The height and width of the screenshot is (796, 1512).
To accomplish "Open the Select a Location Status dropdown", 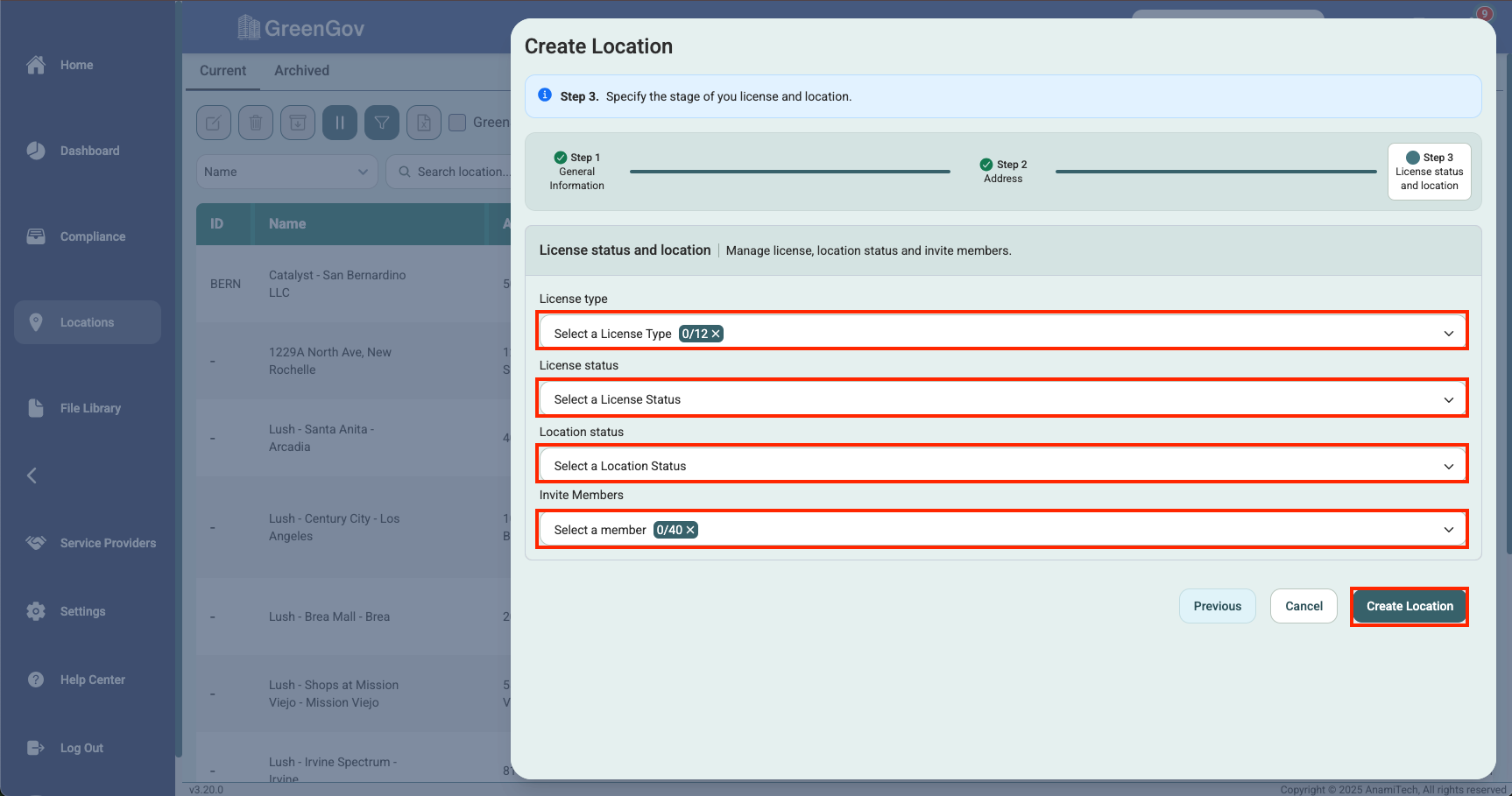I will [1000, 466].
